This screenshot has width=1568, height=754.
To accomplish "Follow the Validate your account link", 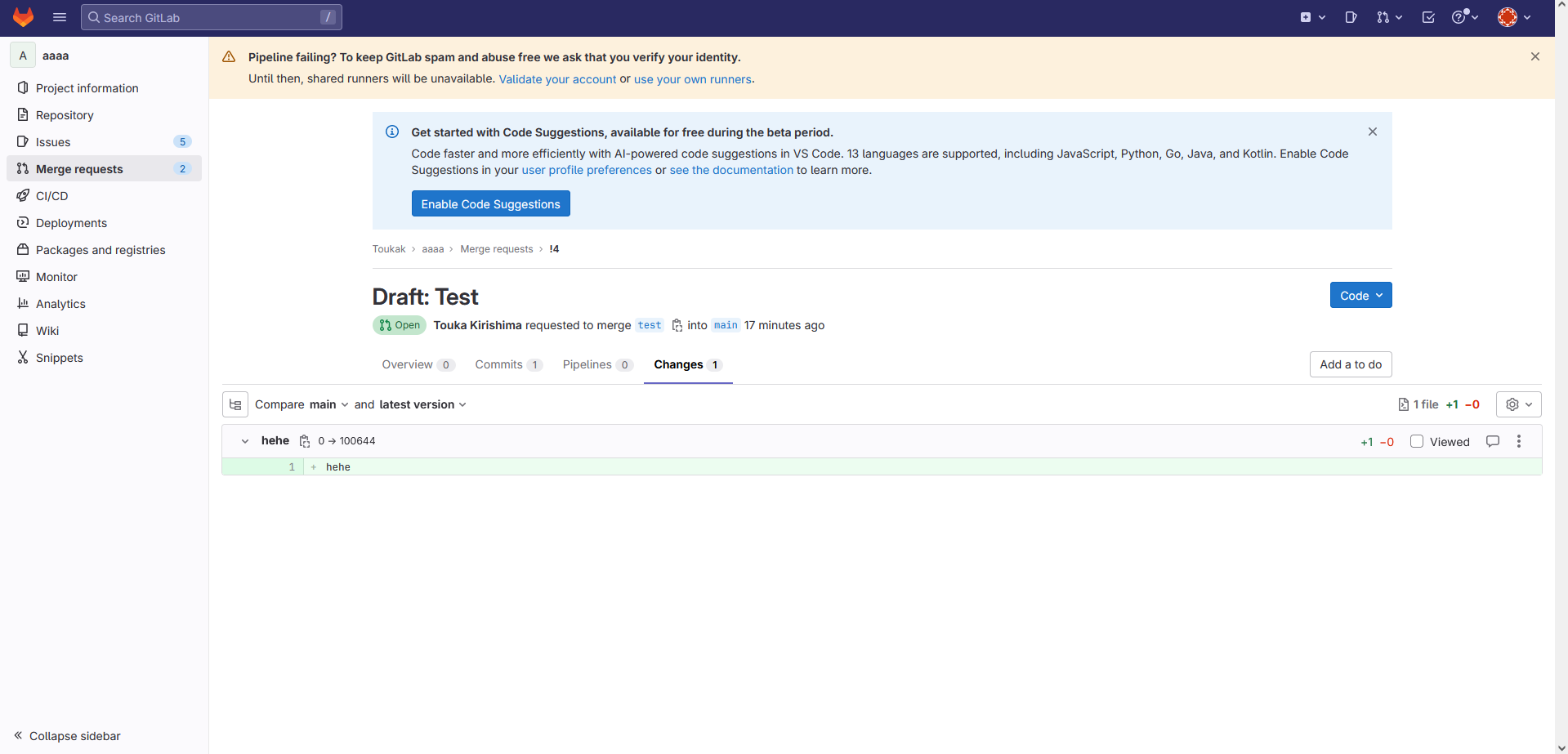I will coord(557,79).
